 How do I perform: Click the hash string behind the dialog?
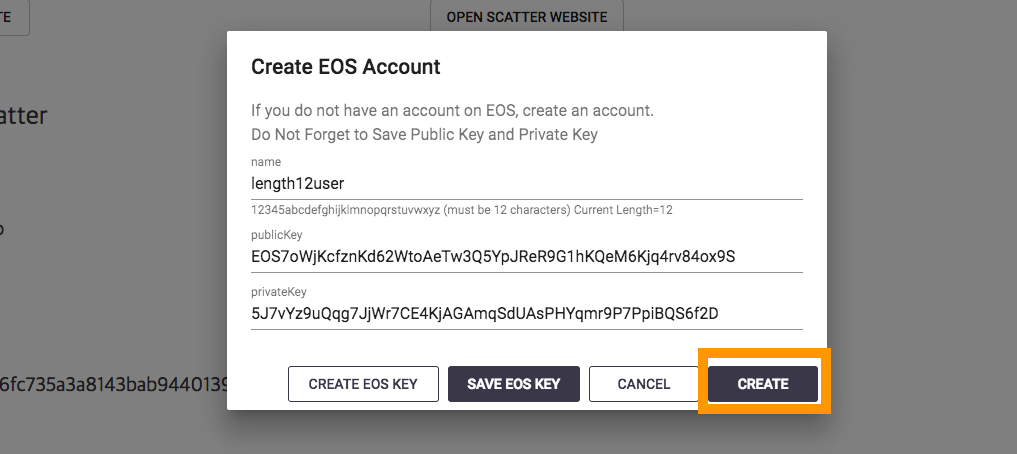(x=114, y=383)
